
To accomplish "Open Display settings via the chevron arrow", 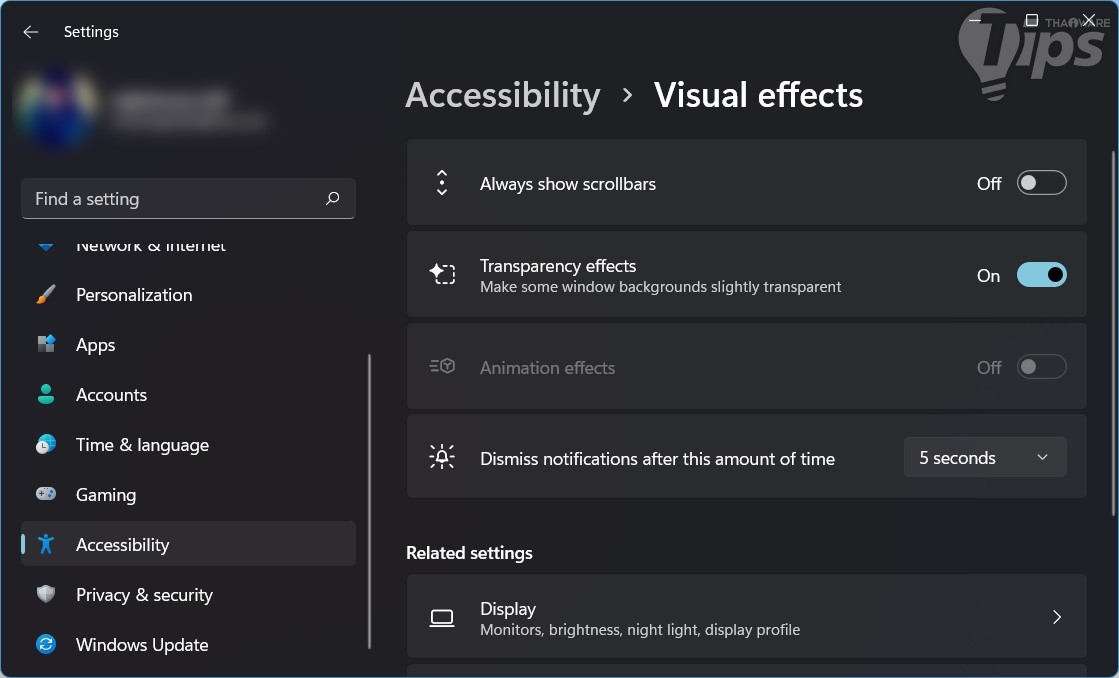I will 1057,618.
